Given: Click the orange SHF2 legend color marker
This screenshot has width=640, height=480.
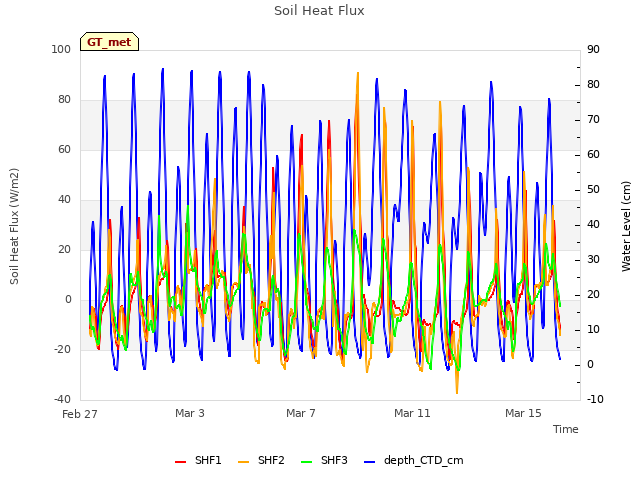Looking at the screenshot, I should [x=243, y=462].
